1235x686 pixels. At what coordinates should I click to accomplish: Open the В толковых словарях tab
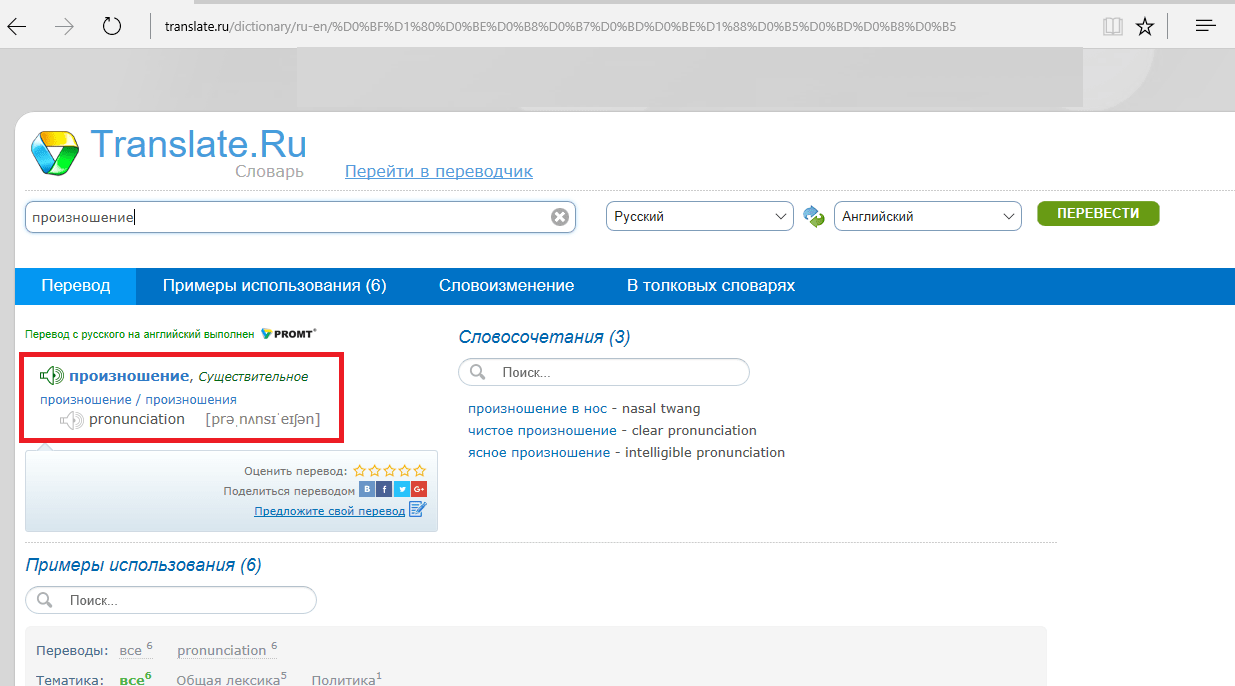click(710, 286)
